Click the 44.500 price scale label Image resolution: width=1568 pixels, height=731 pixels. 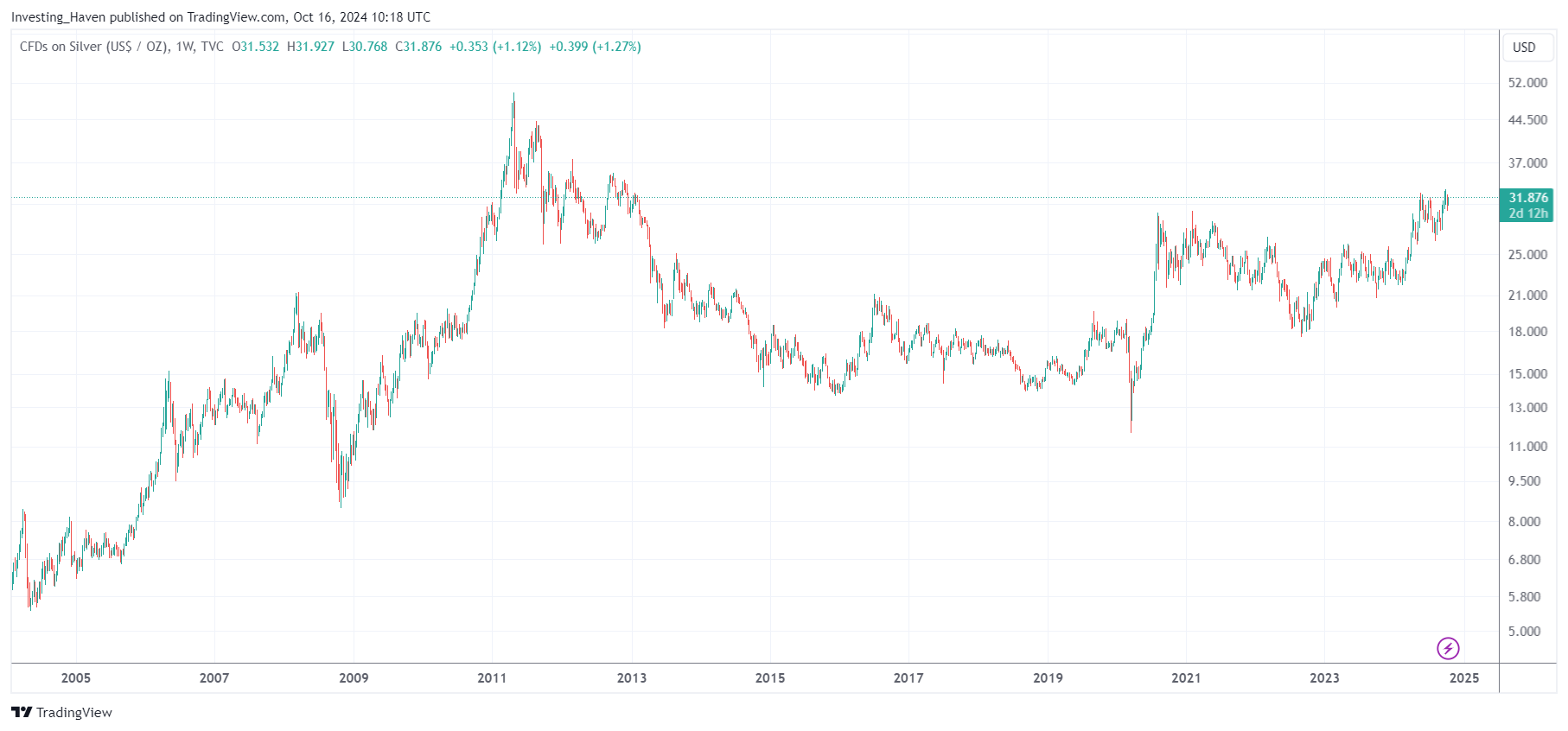click(x=1527, y=120)
